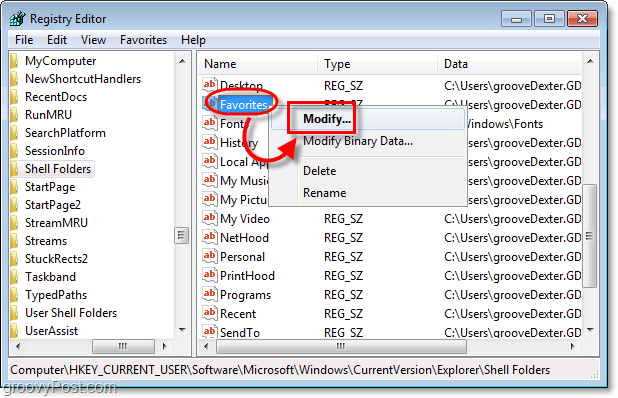The height and width of the screenshot is (398, 618).
Task: Click the string value icon beside Fonts
Action: click(210, 123)
